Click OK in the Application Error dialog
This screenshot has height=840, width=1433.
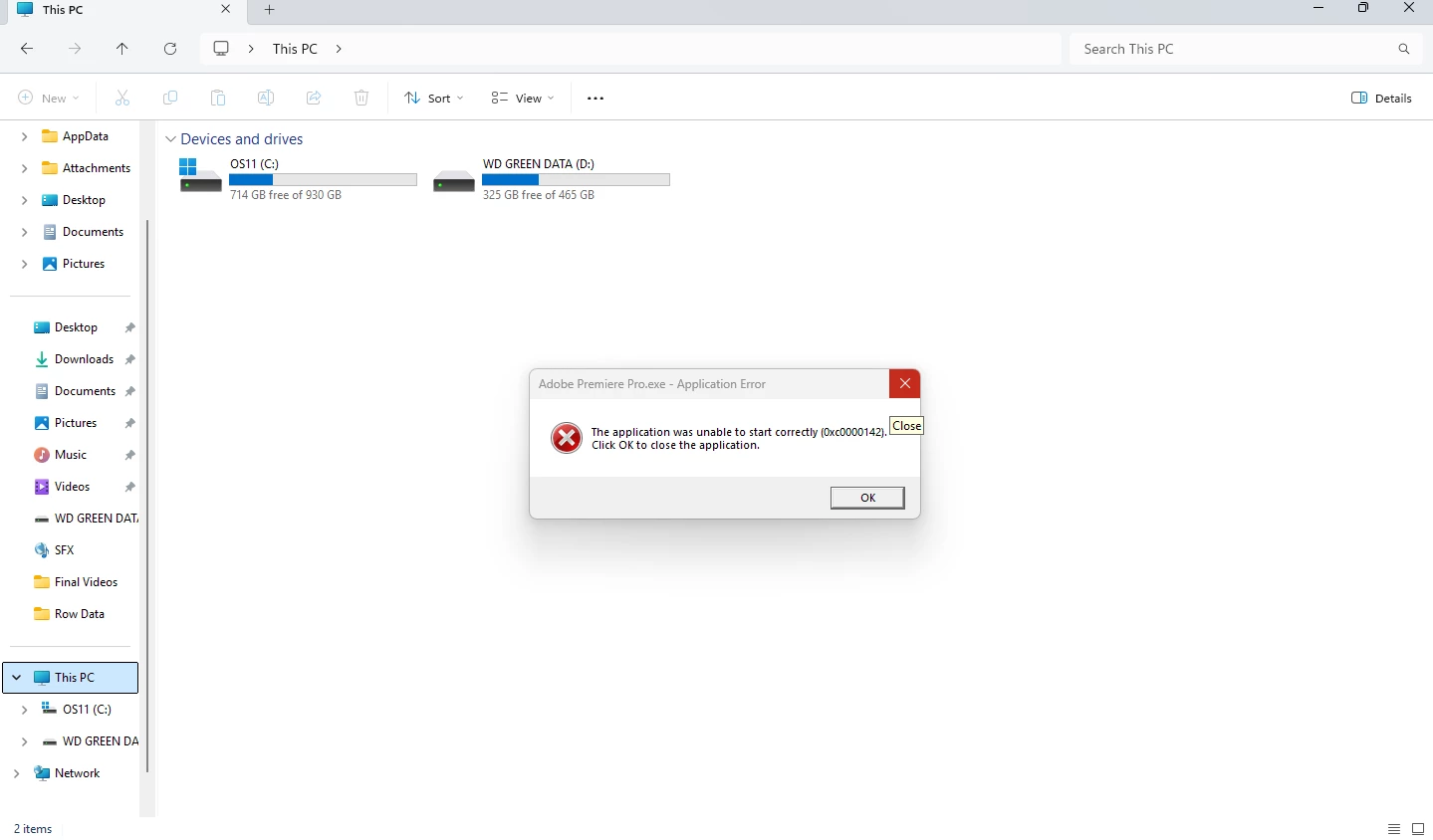867,498
